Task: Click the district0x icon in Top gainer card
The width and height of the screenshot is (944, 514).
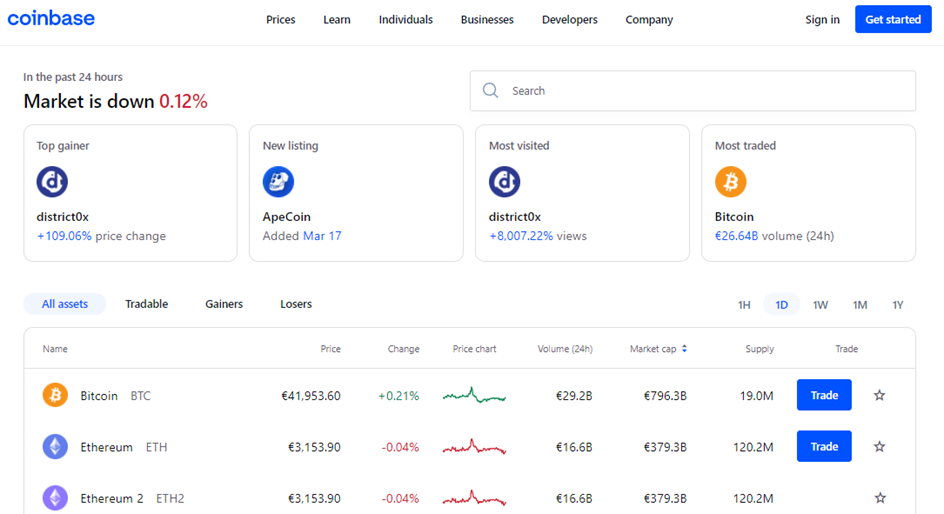Action: pos(52,182)
